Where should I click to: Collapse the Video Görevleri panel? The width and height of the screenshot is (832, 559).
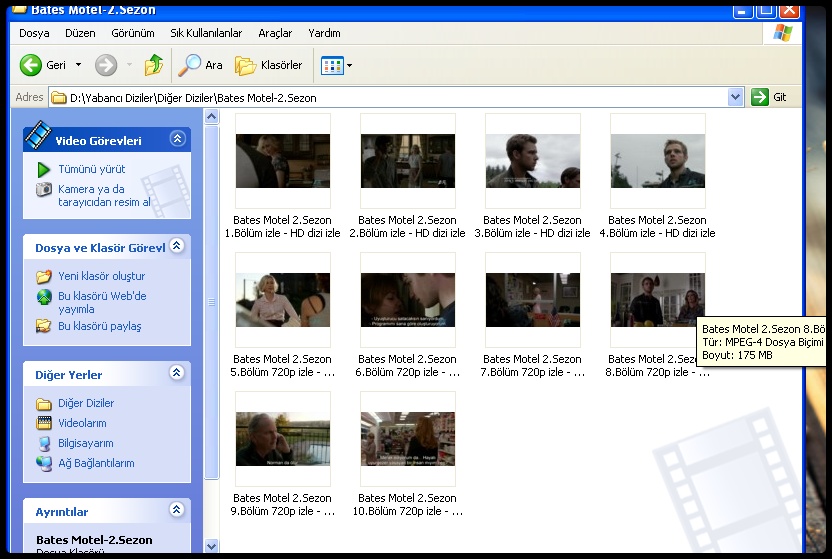(x=177, y=140)
